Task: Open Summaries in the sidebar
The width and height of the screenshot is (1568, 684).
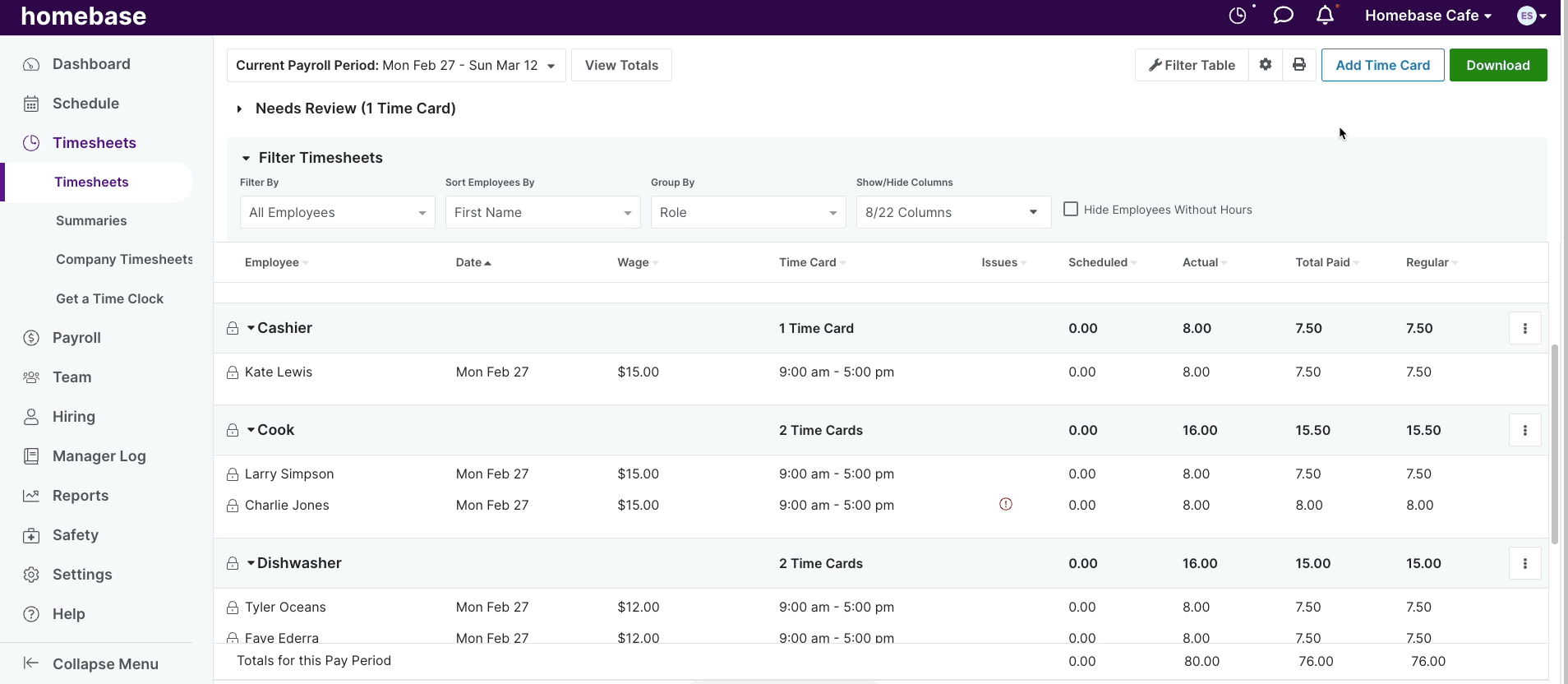Action: 91,220
